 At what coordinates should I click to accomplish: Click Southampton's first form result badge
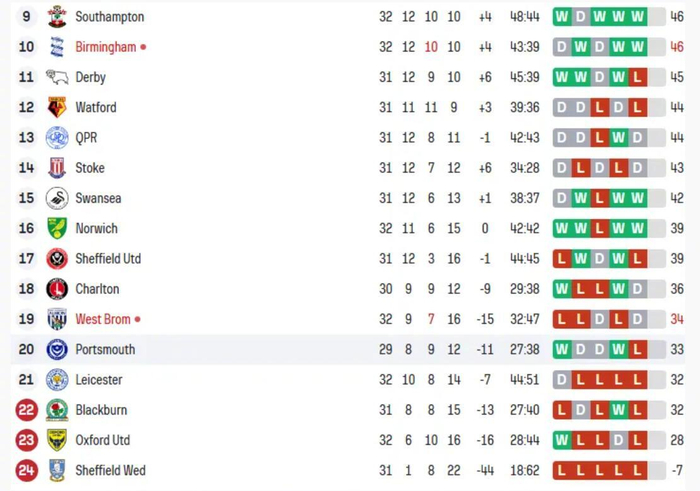[x=562, y=17]
